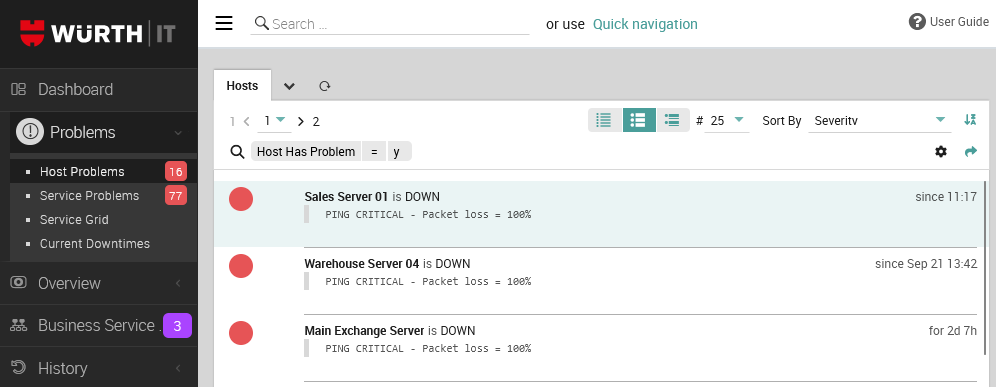This screenshot has width=996, height=387.
Task: Click the filter value y chip
Action: 400,152
